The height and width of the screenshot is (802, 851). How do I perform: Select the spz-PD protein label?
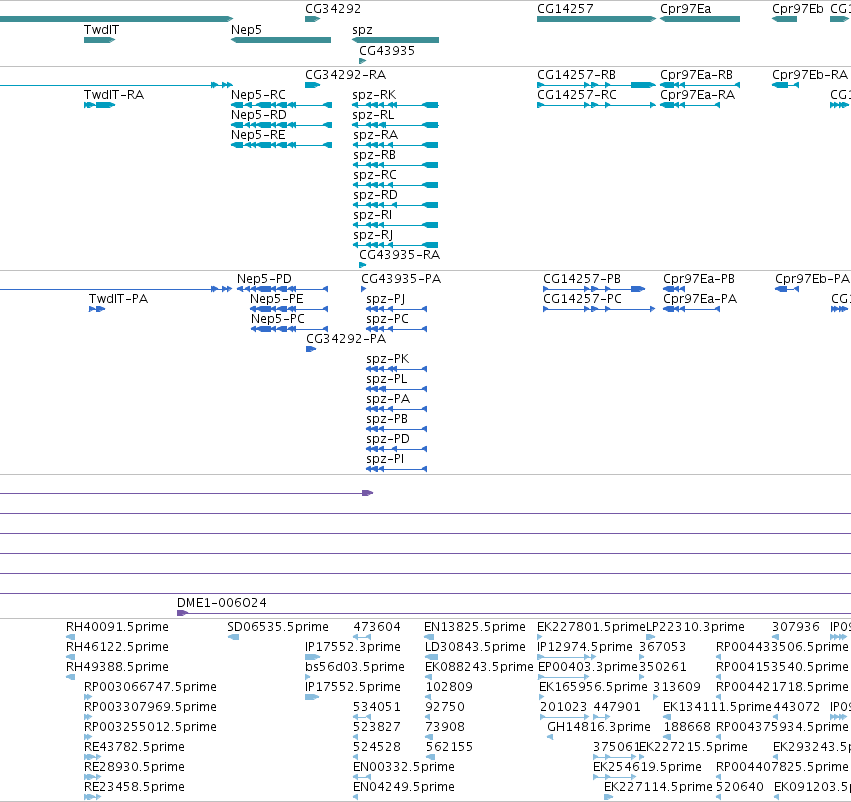coord(388,439)
